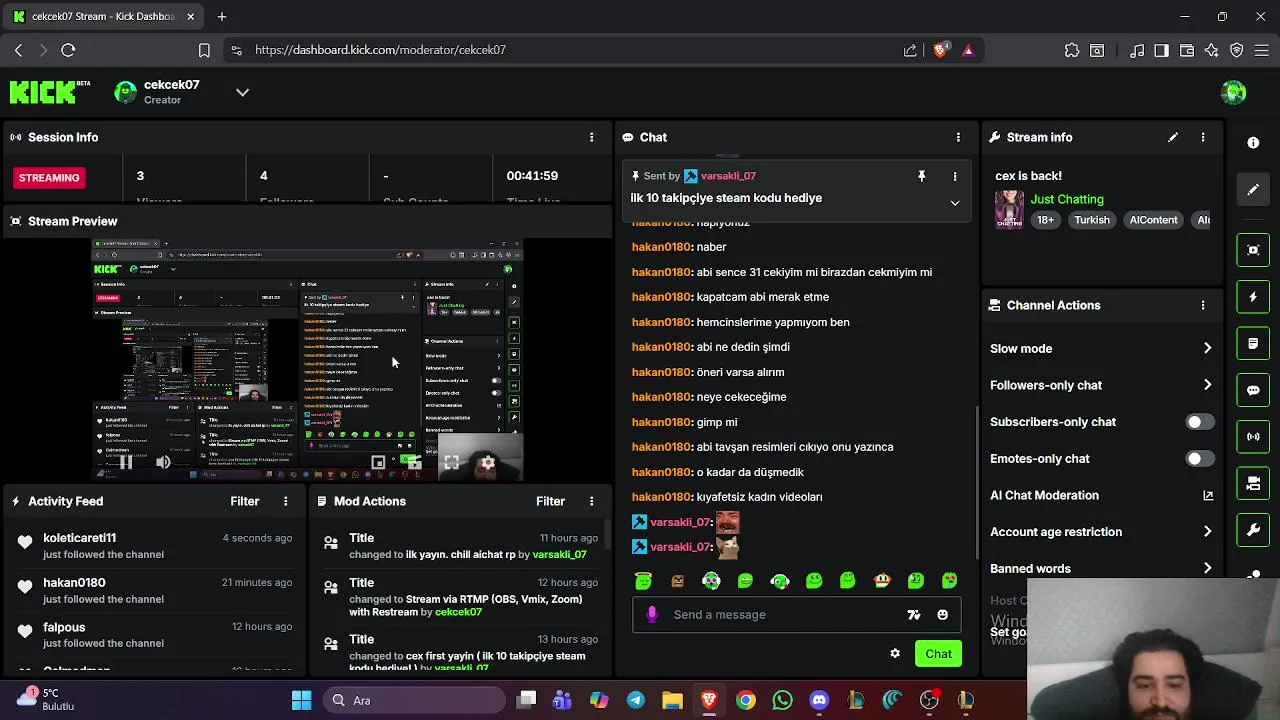Viewport: 1280px width, 720px height.
Task: Reload the page
Action: [x=68, y=50]
